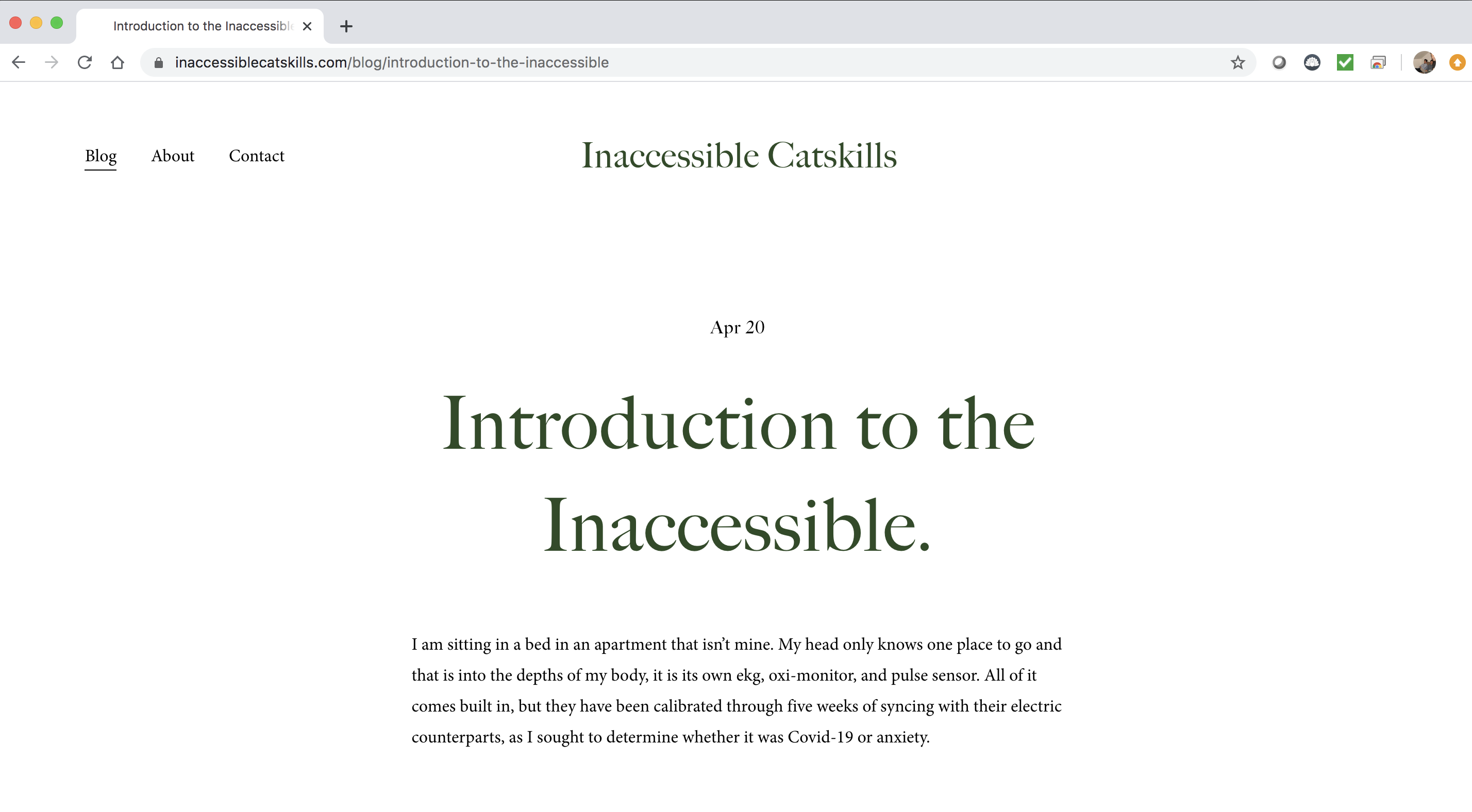View site security lock info

[x=159, y=62]
